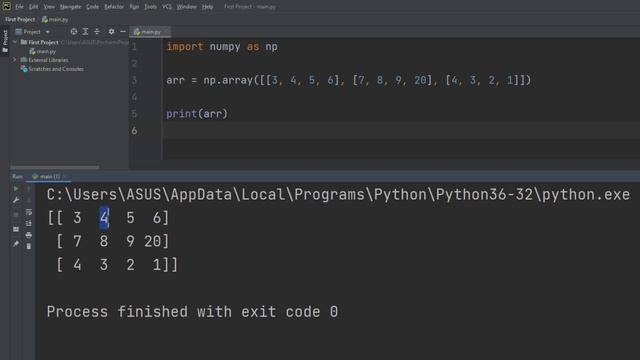Click line number 1 in editor gutter

(x=134, y=47)
